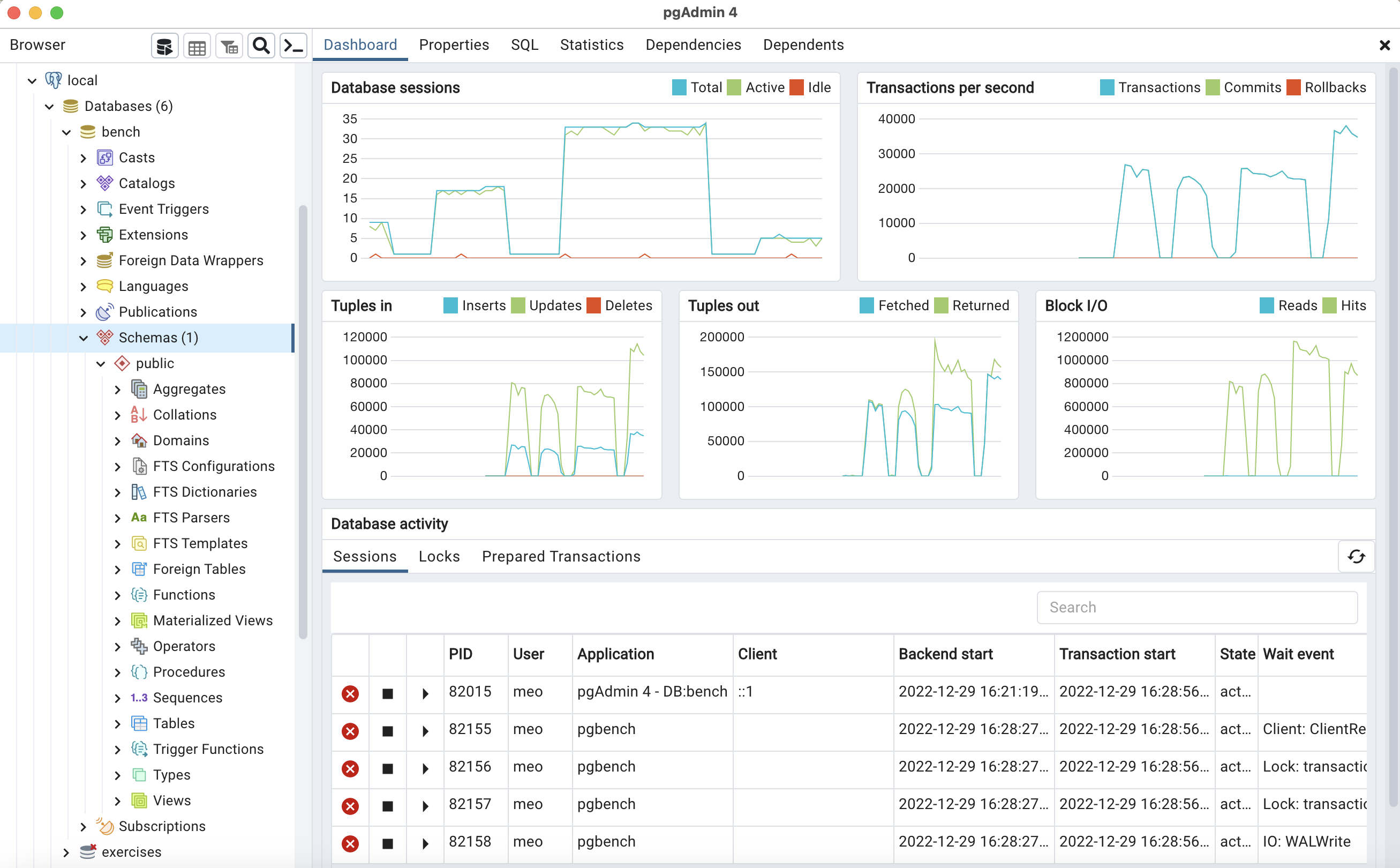This screenshot has width=1400, height=868.
Task: Close the dashboard panel with the X
Action: tap(1384, 46)
